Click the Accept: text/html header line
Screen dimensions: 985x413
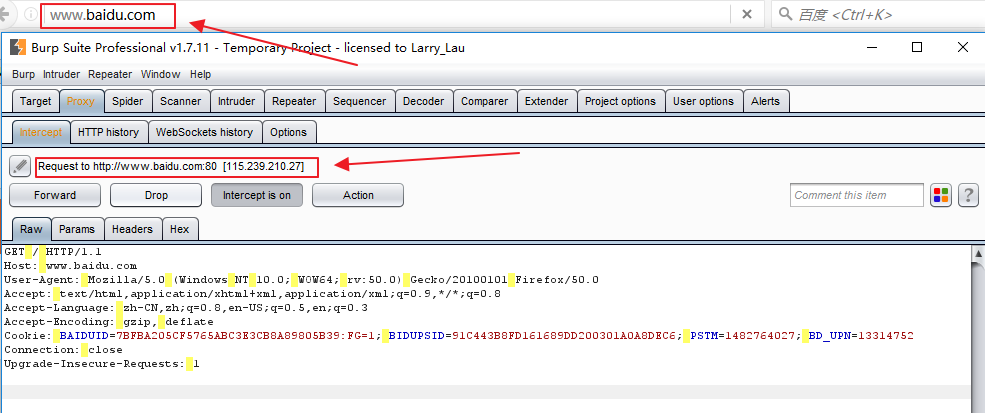pos(252,294)
